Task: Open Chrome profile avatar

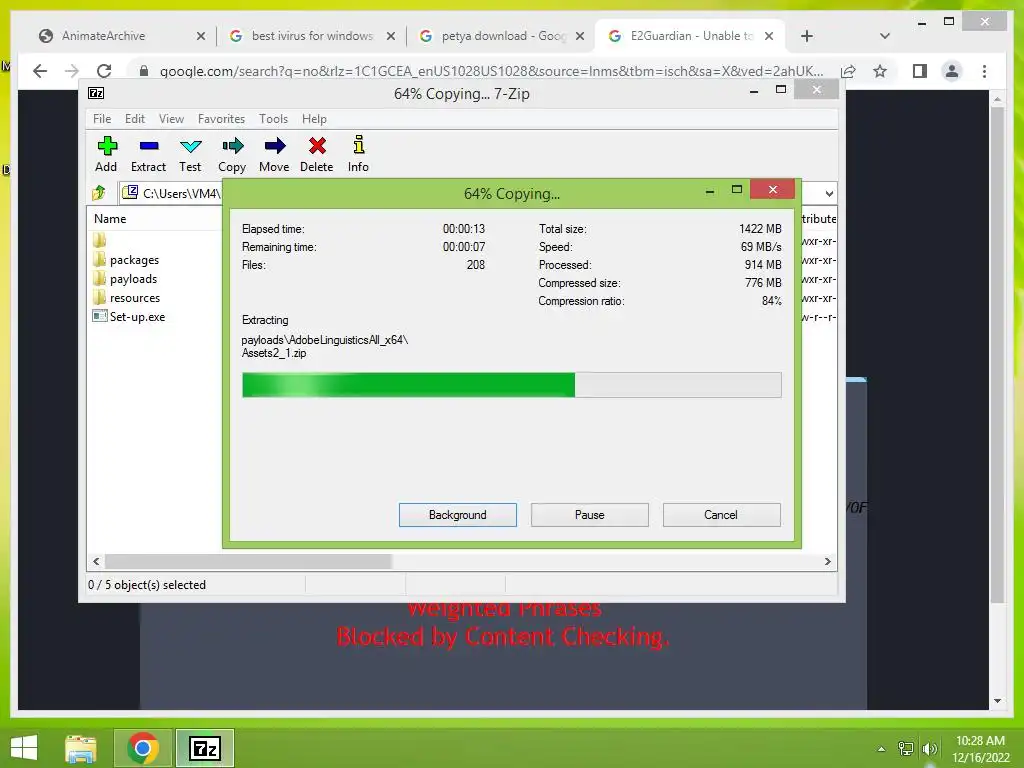Action: click(952, 71)
